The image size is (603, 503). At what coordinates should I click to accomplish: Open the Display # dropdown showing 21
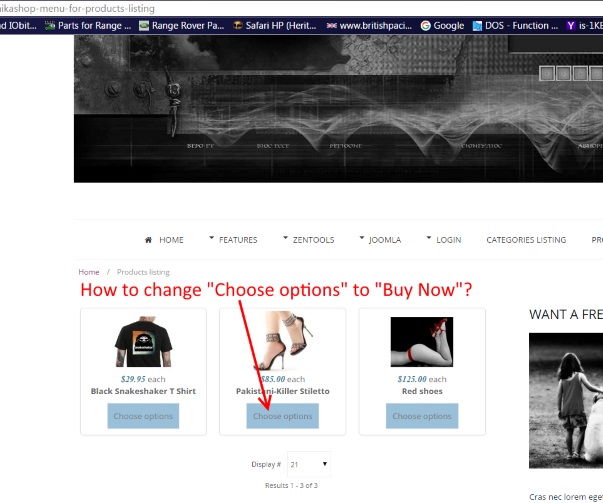pos(309,464)
